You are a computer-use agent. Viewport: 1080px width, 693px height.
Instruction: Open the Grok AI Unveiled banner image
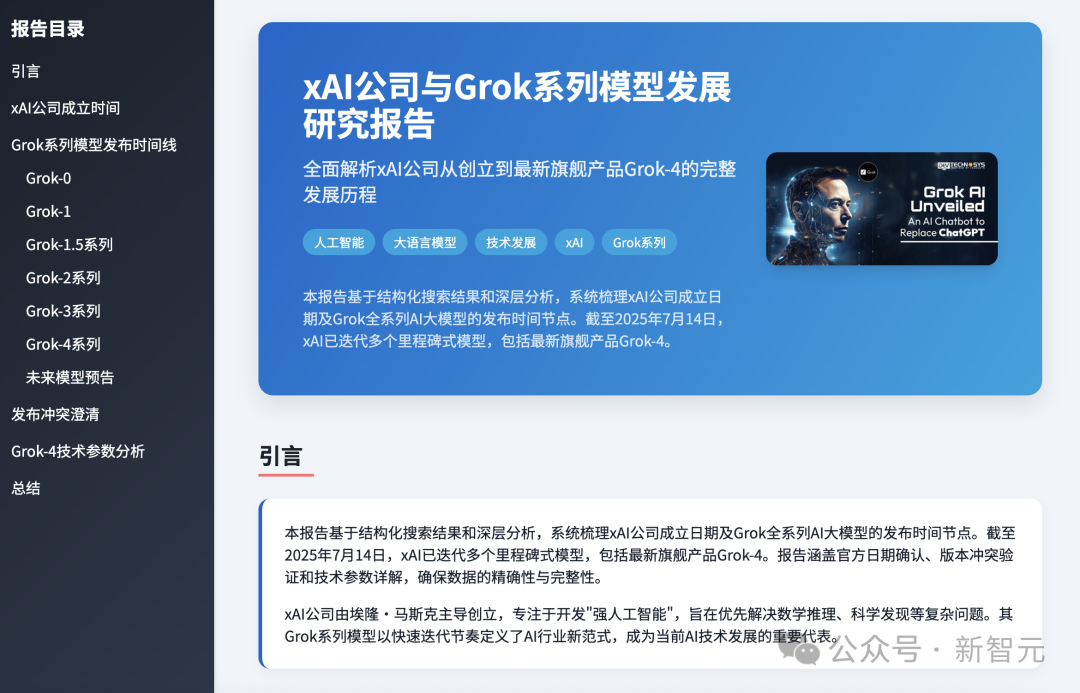coord(882,209)
